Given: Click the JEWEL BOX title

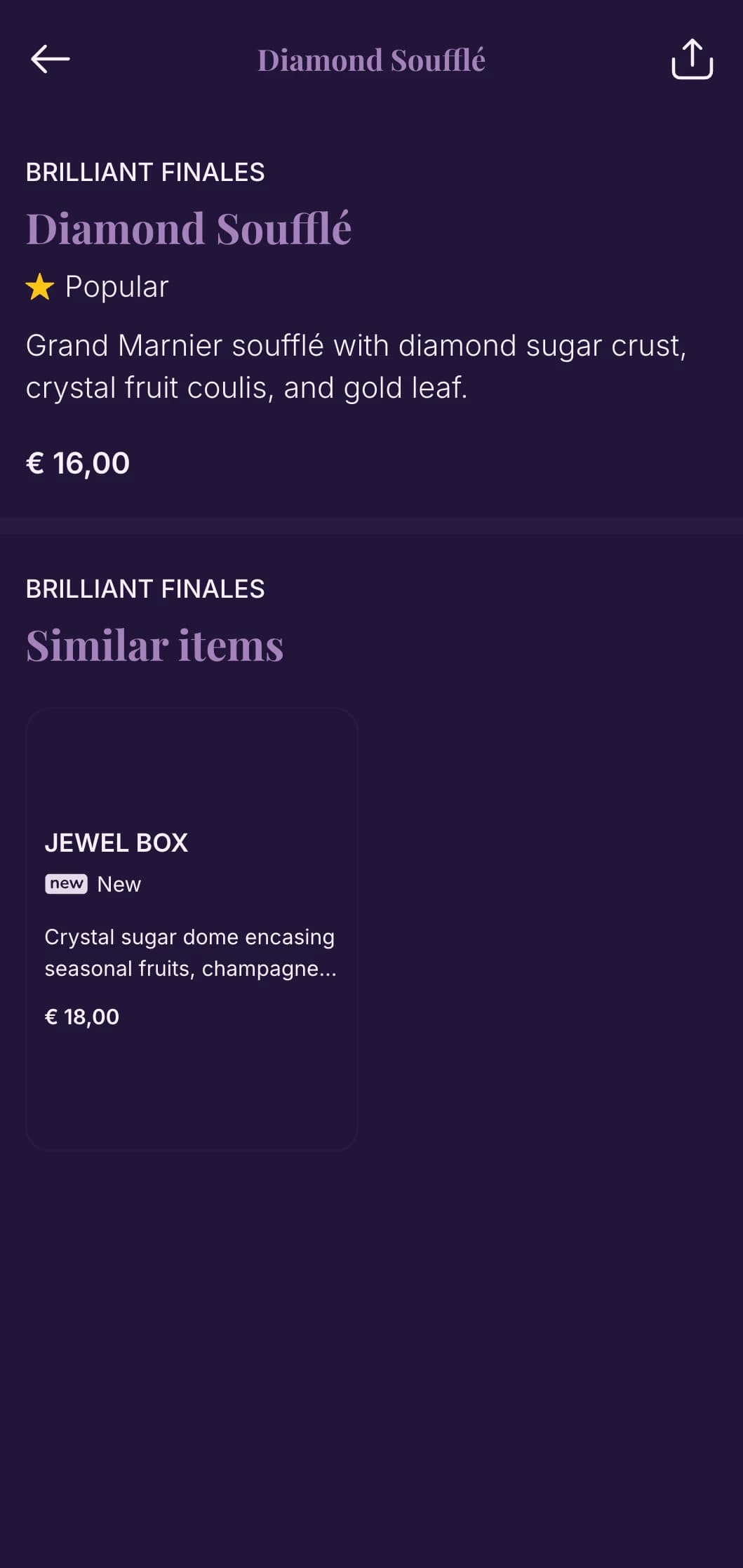Looking at the screenshot, I should tap(116, 843).
